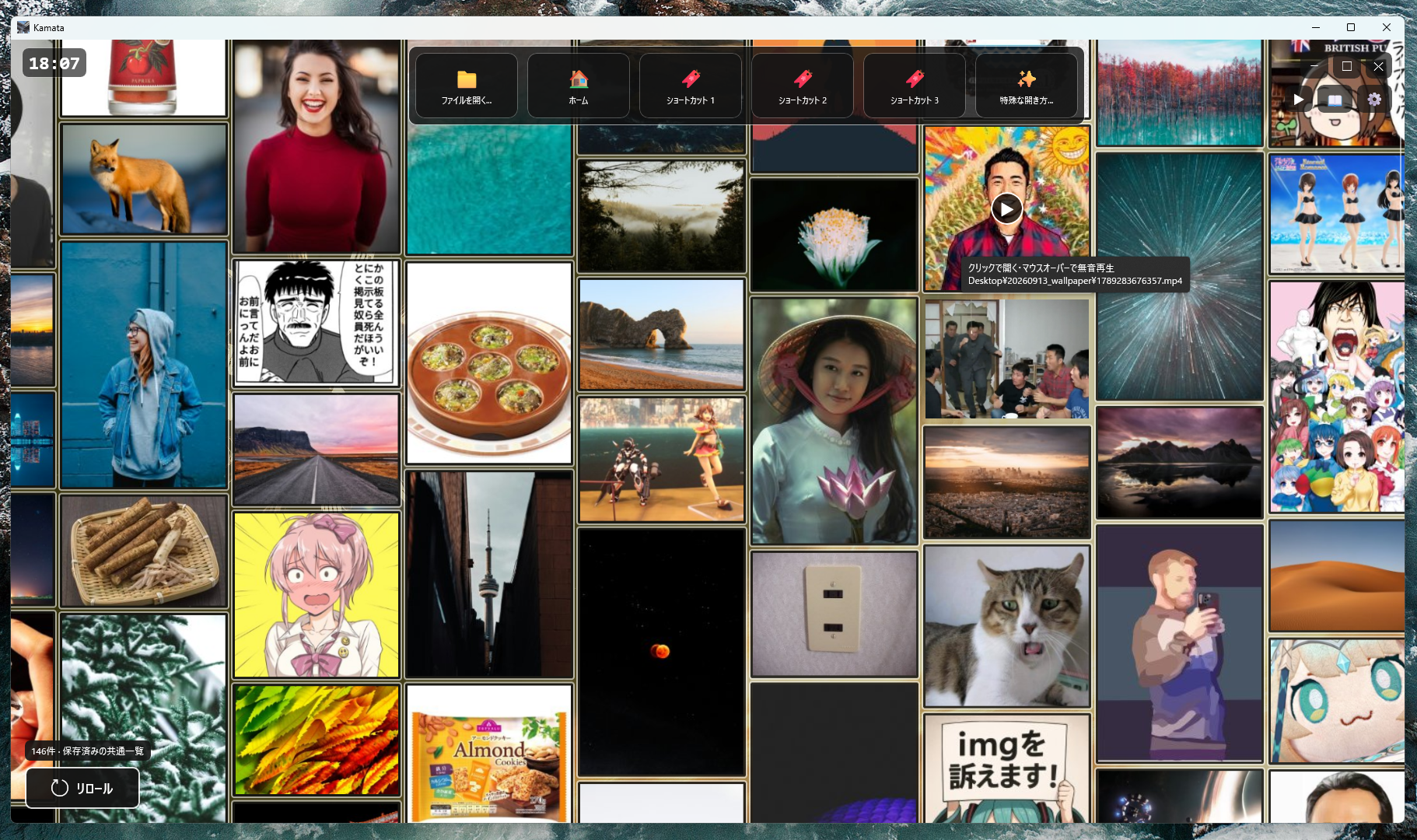Open ショートカット 2 bookmark
This screenshot has height=840, width=1417.
coord(803,86)
